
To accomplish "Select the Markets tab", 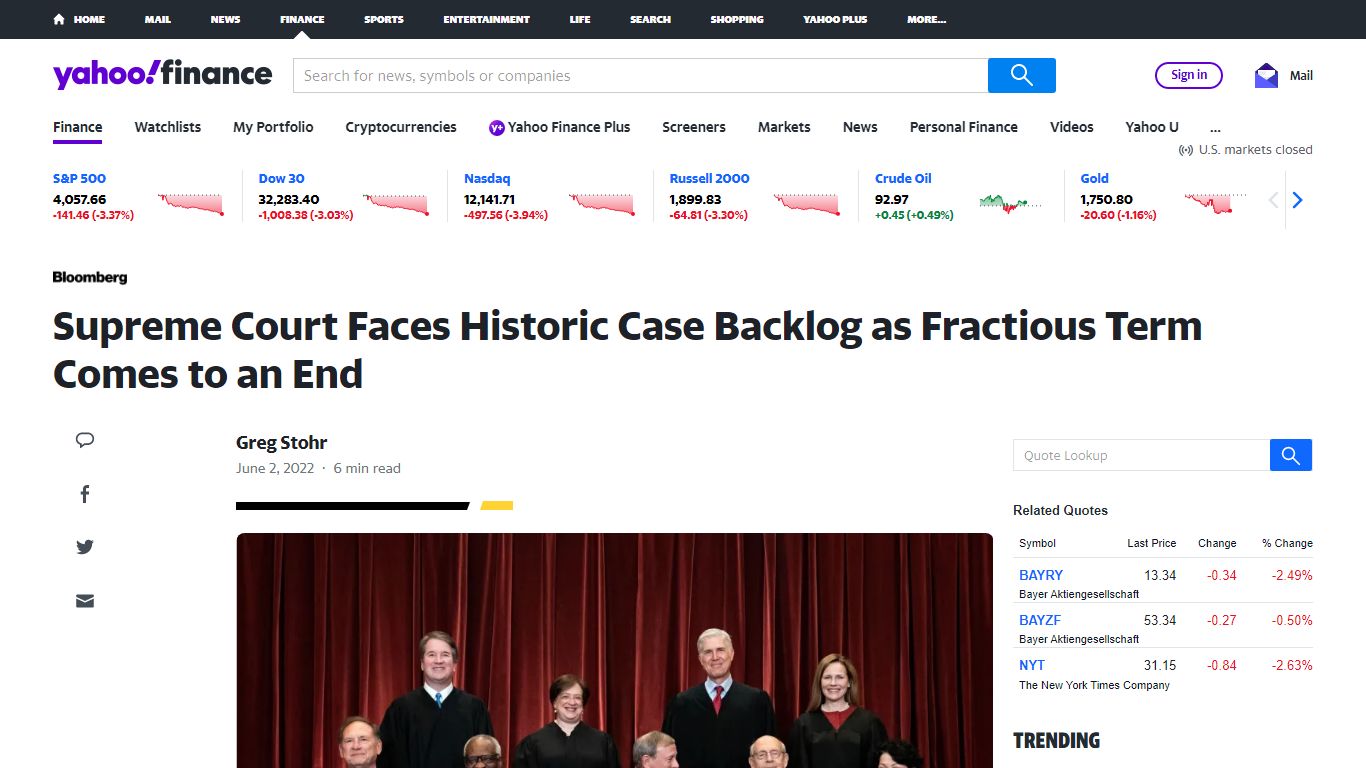I will (x=784, y=127).
